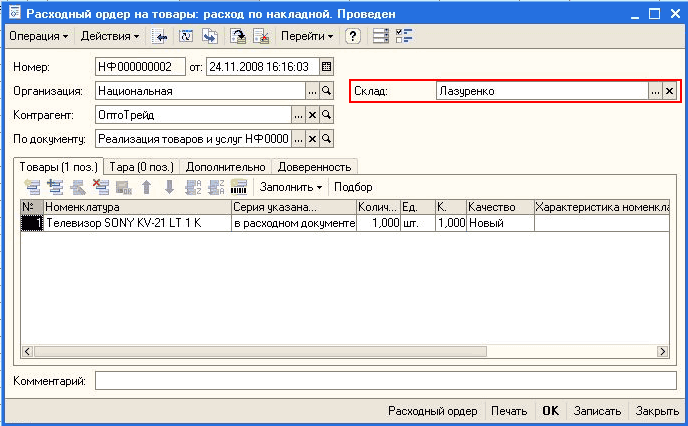
Task: Expand the Заполнить dropdown
Action: (x=291, y=187)
